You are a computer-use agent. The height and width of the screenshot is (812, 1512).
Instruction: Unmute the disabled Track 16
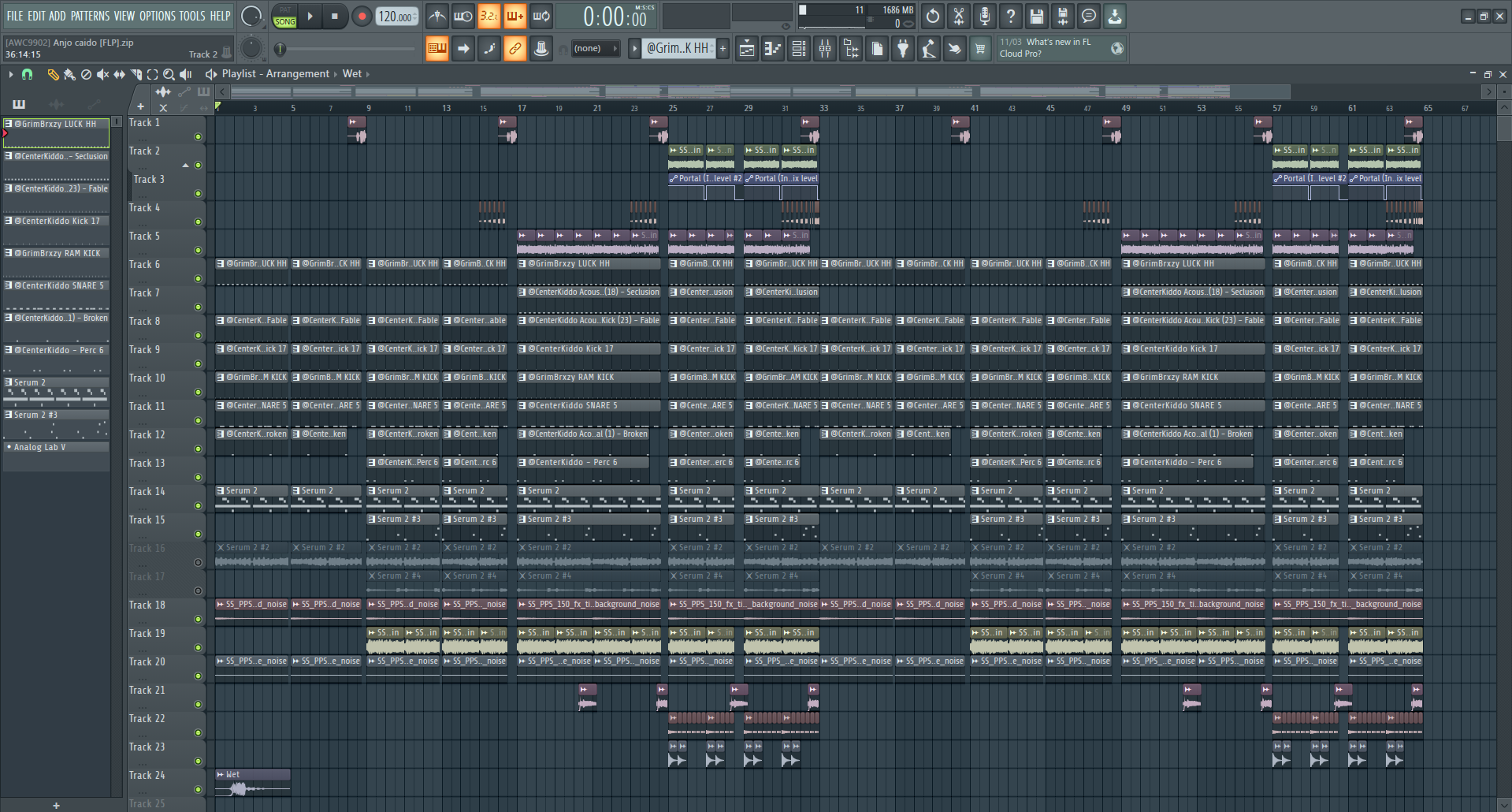point(198,563)
